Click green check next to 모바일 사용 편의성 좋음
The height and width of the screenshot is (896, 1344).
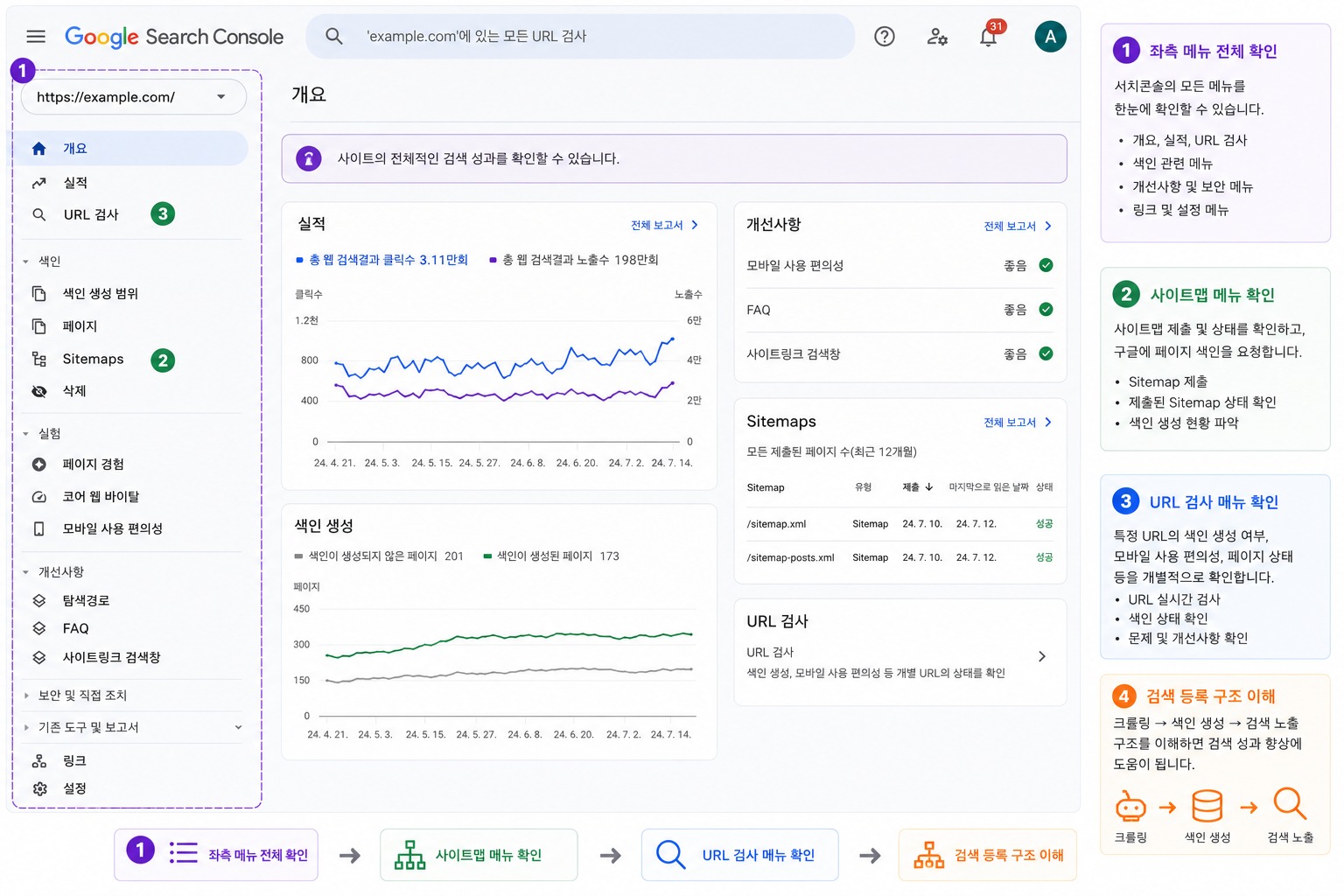[1046, 265]
